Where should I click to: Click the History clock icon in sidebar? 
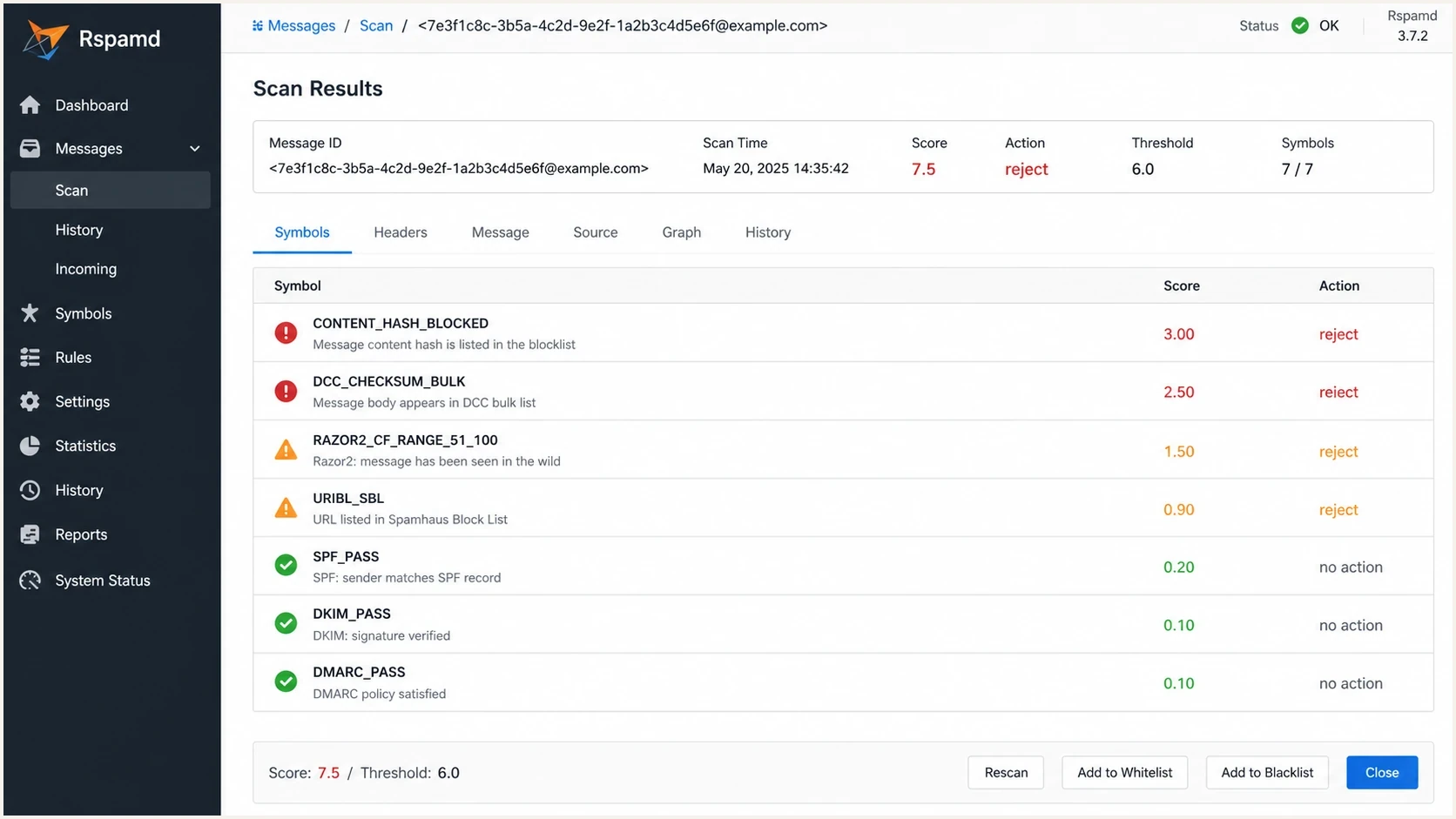(30, 490)
